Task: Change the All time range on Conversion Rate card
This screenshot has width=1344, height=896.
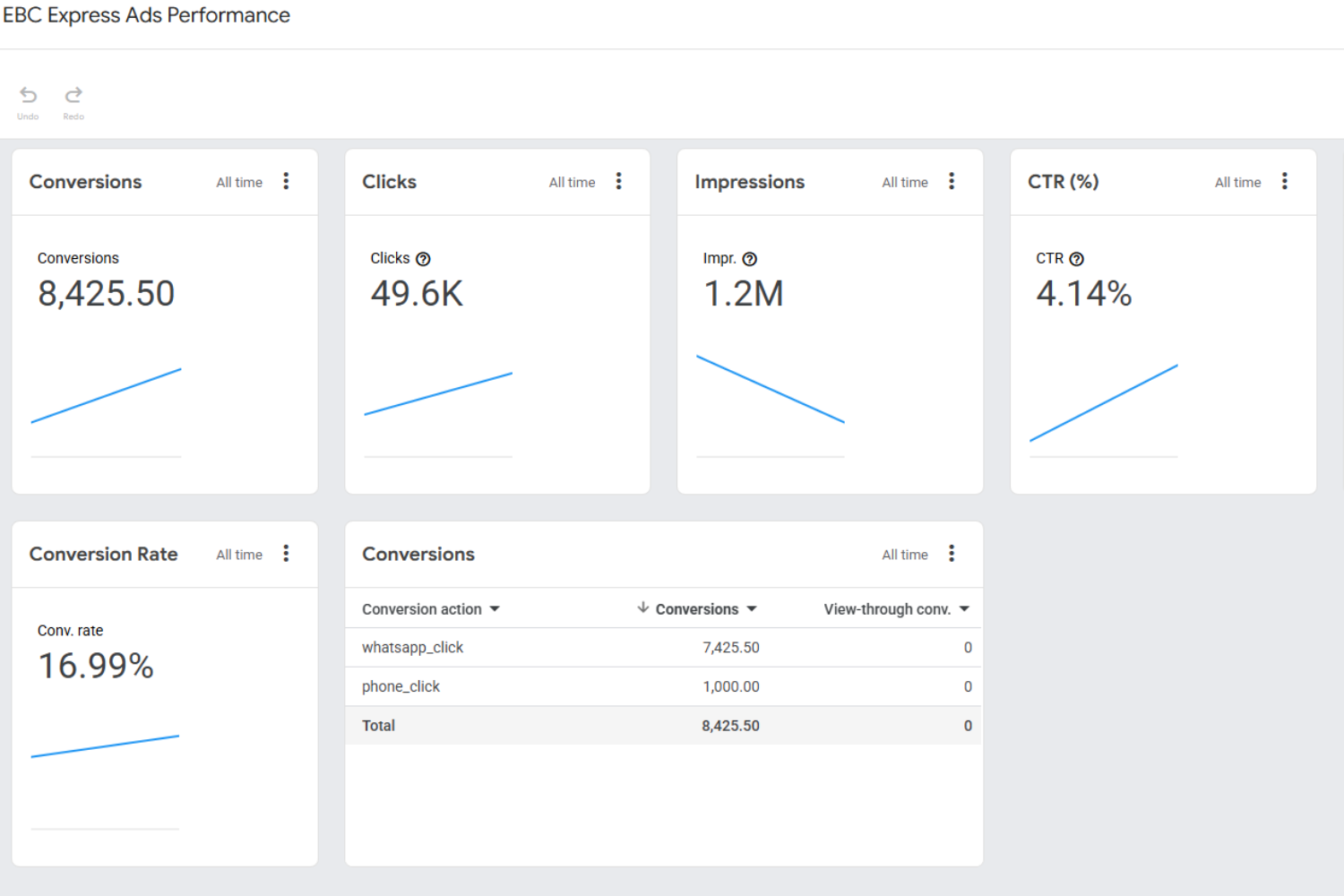Action: (239, 555)
